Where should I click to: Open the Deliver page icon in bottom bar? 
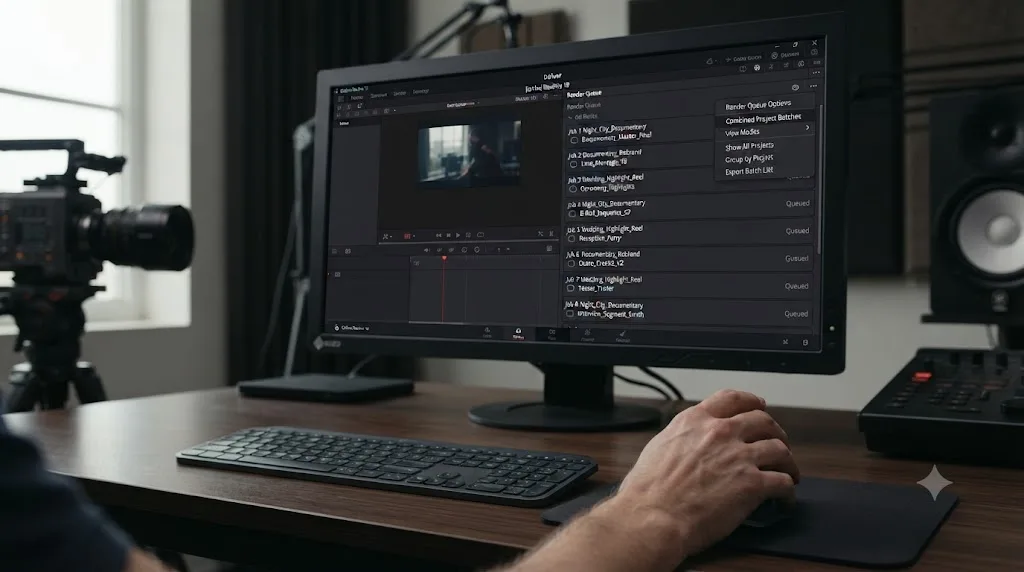click(519, 334)
